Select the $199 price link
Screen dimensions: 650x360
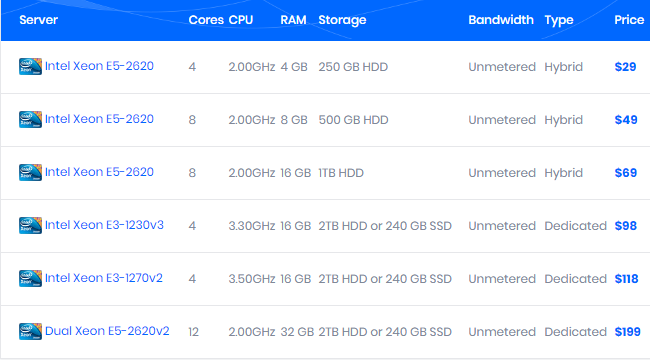pos(627,332)
